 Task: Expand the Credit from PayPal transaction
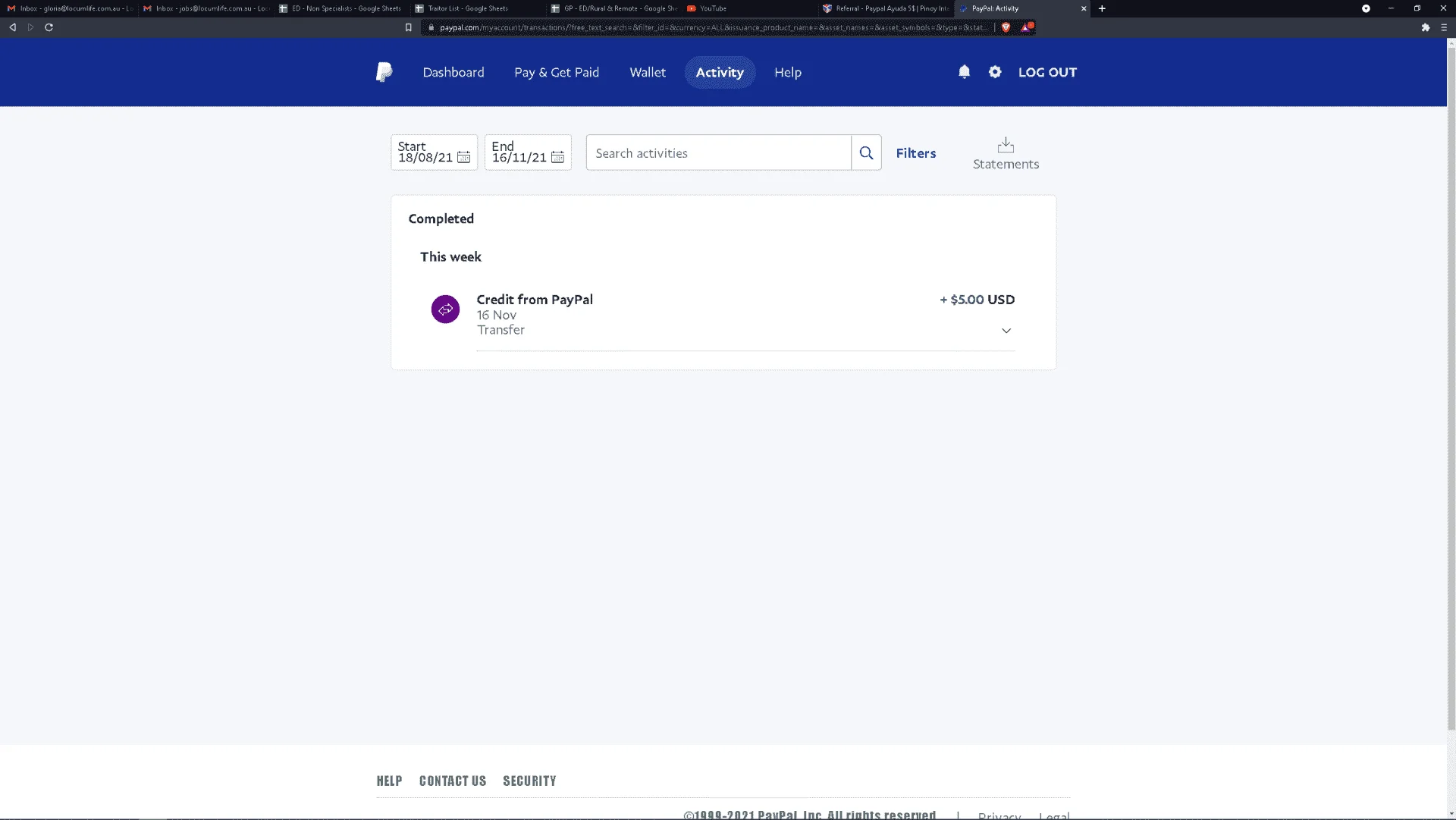pyautogui.click(x=1006, y=331)
